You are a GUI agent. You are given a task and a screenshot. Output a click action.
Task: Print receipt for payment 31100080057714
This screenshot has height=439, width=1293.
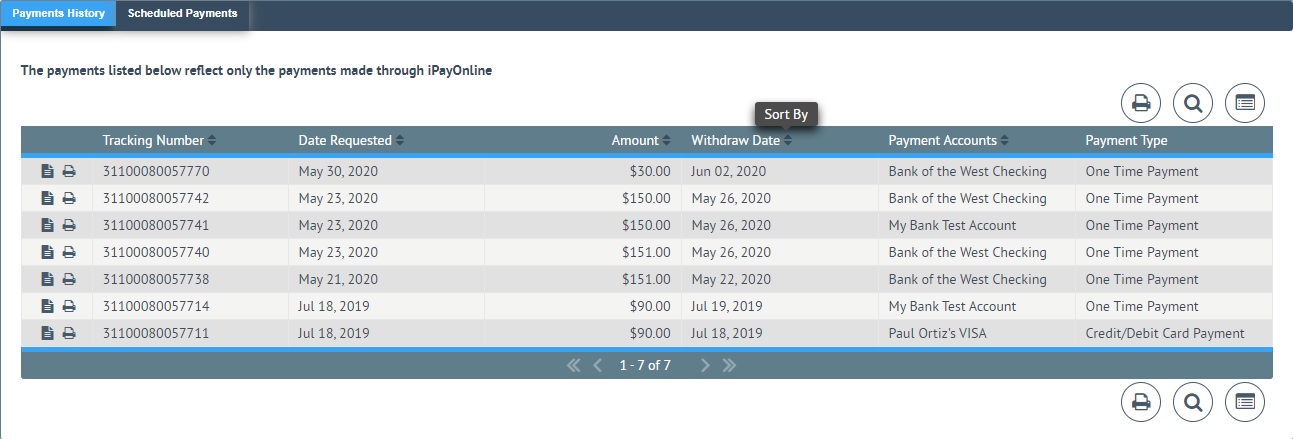click(x=69, y=306)
